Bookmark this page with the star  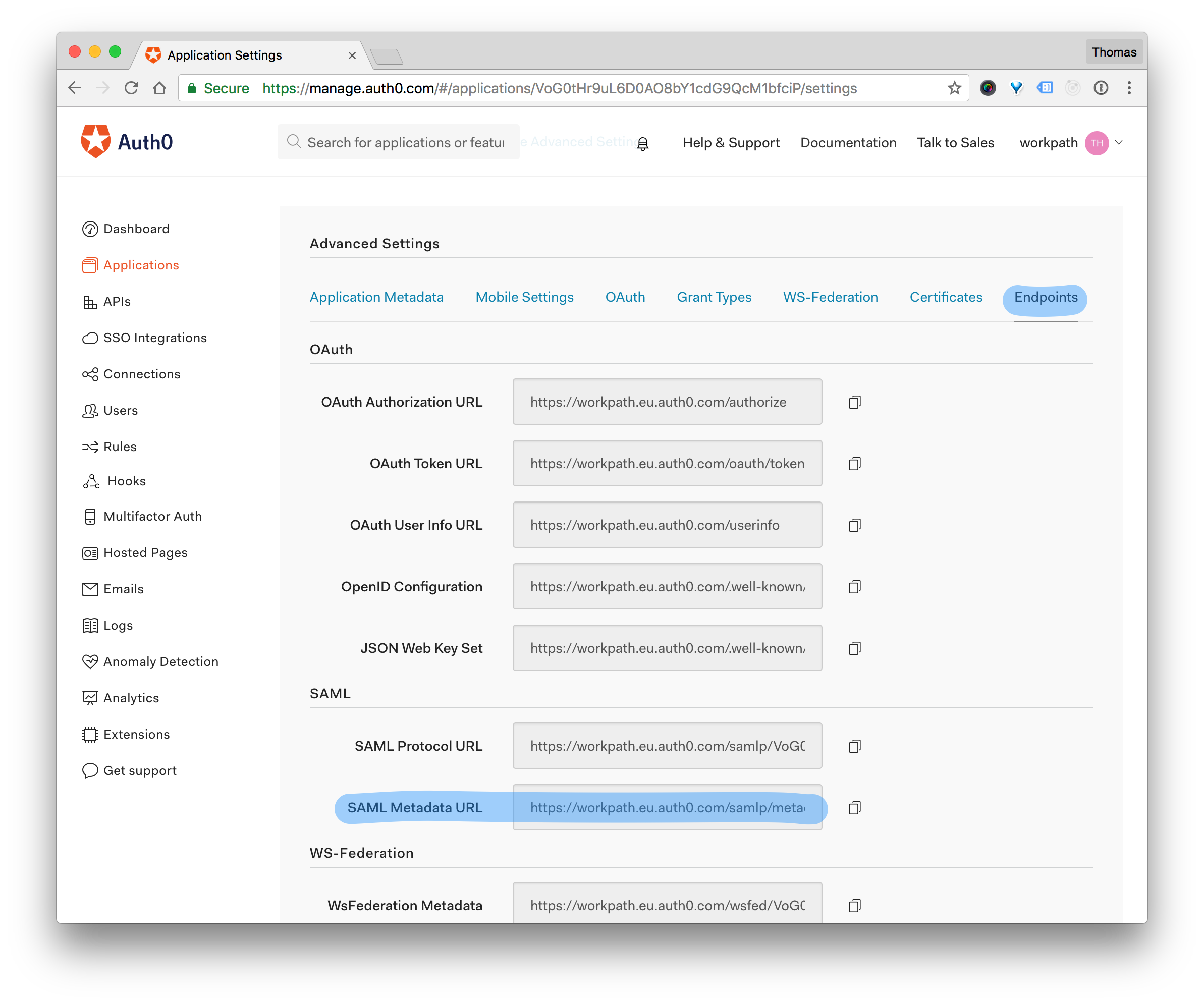coord(954,88)
